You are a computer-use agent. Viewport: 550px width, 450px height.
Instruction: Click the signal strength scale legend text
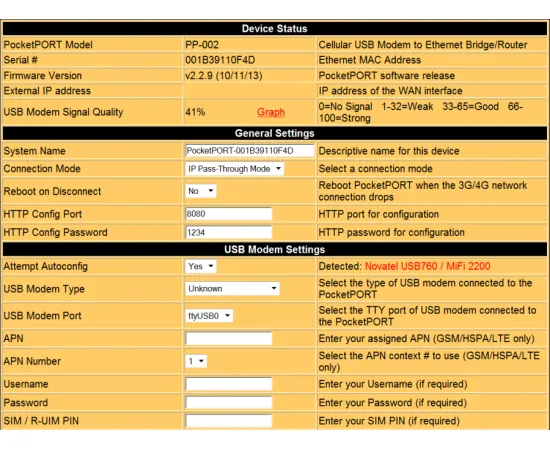tap(421, 112)
